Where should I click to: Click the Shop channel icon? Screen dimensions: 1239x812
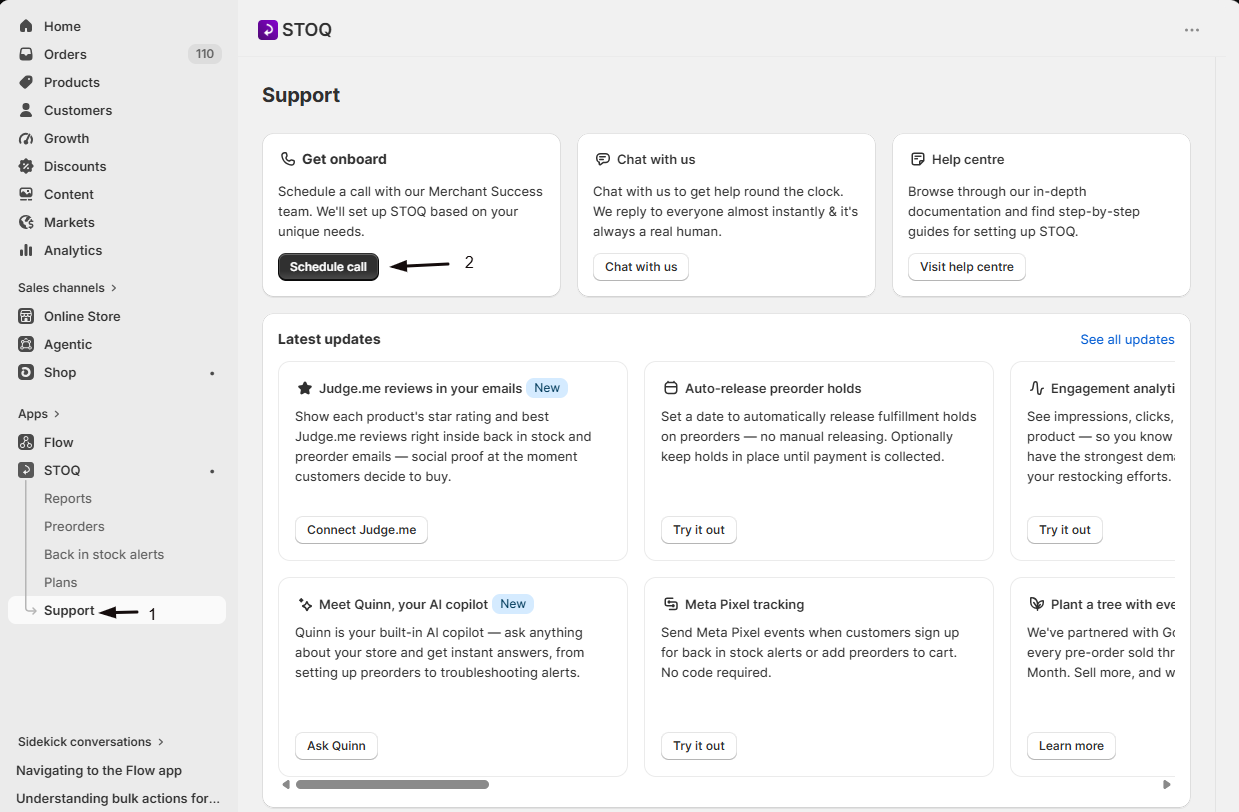(x=26, y=372)
